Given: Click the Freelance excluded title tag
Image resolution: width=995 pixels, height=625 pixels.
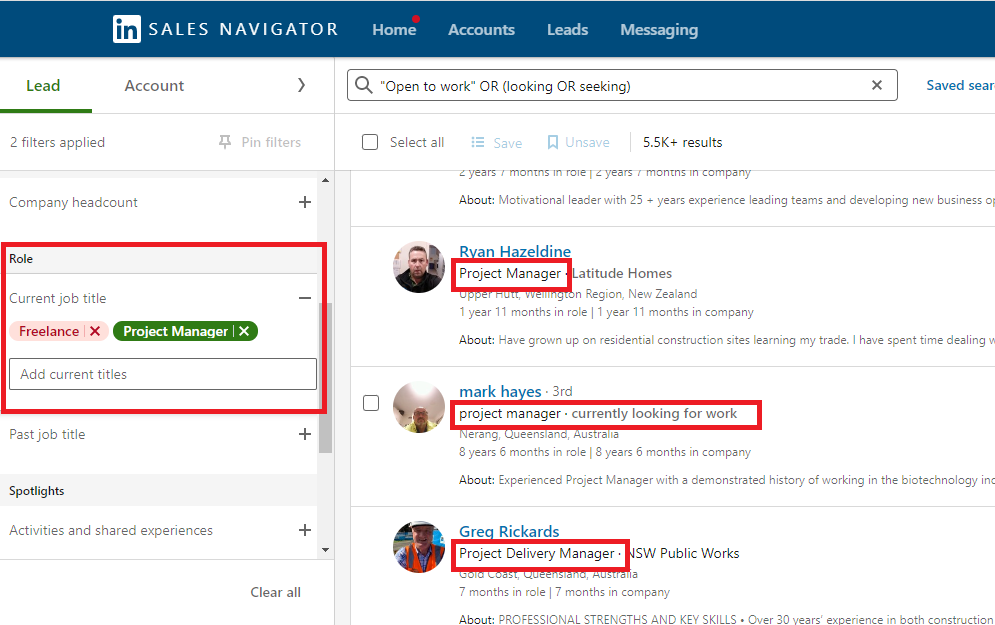Looking at the screenshot, I should click(49, 331).
